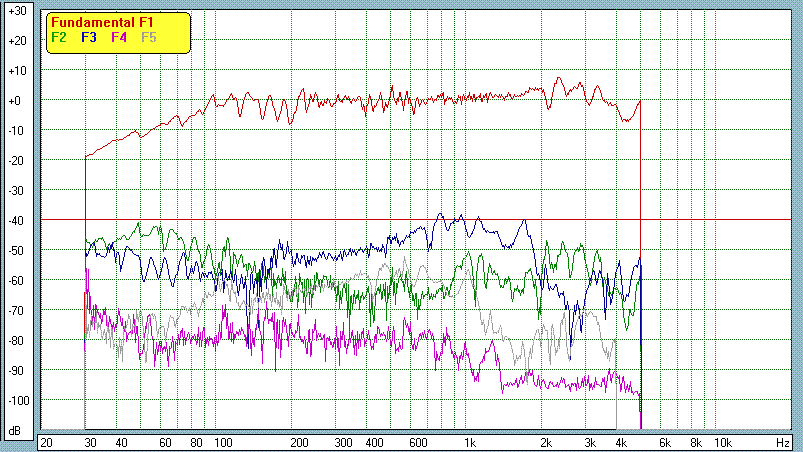Click the -100 dB axis label
The image size is (803, 452).
pyautogui.click(x=18, y=400)
